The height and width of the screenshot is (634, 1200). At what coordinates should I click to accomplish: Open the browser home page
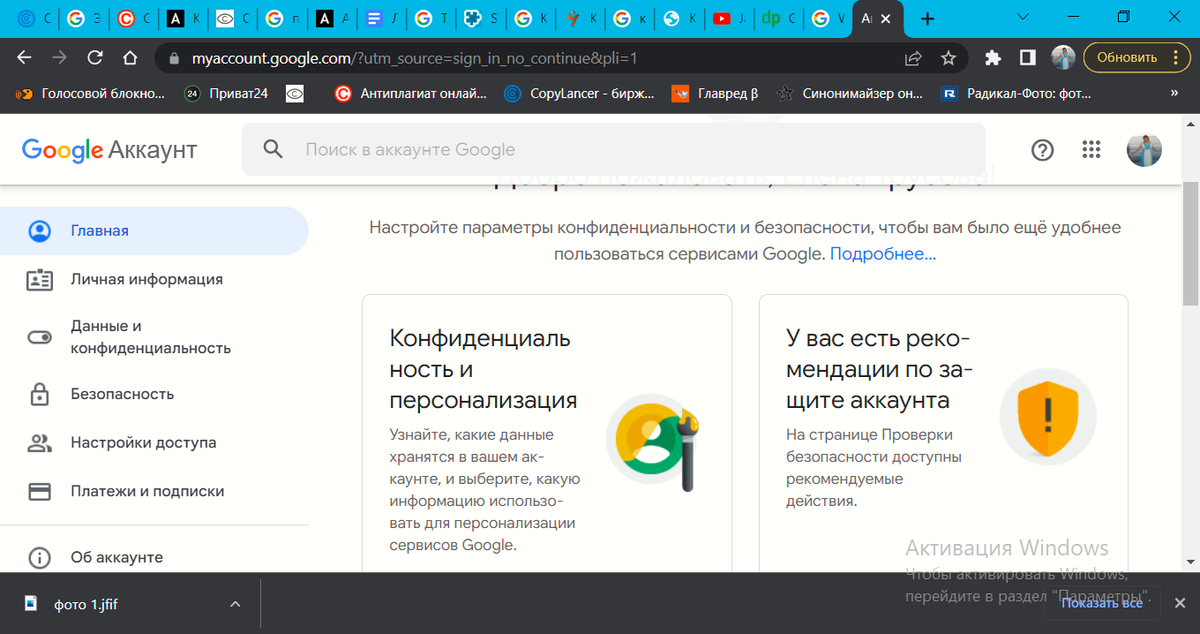point(130,58)
